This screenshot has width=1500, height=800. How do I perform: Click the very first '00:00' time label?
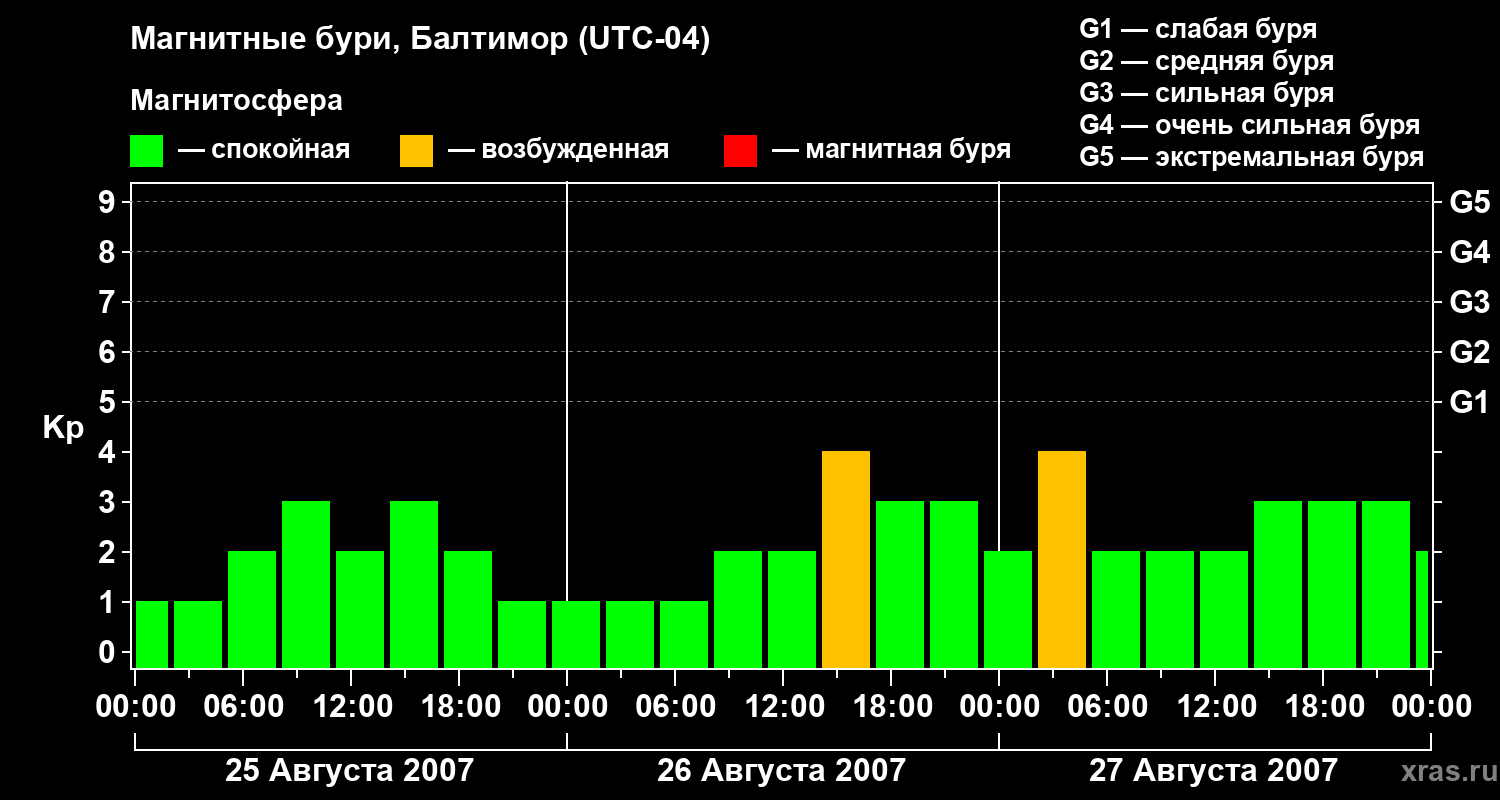135,707
